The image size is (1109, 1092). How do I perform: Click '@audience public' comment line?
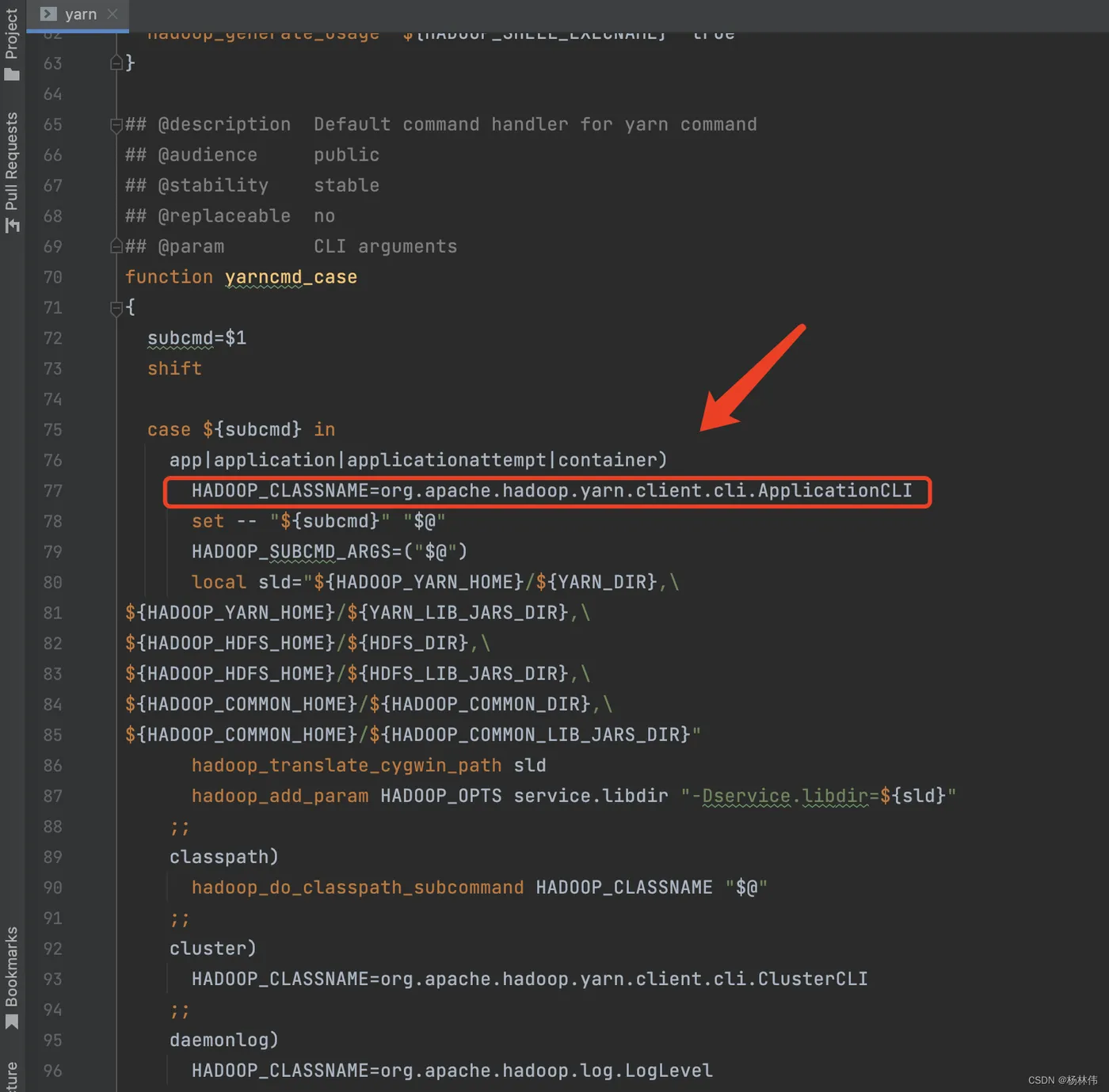[x=252, y=155]
